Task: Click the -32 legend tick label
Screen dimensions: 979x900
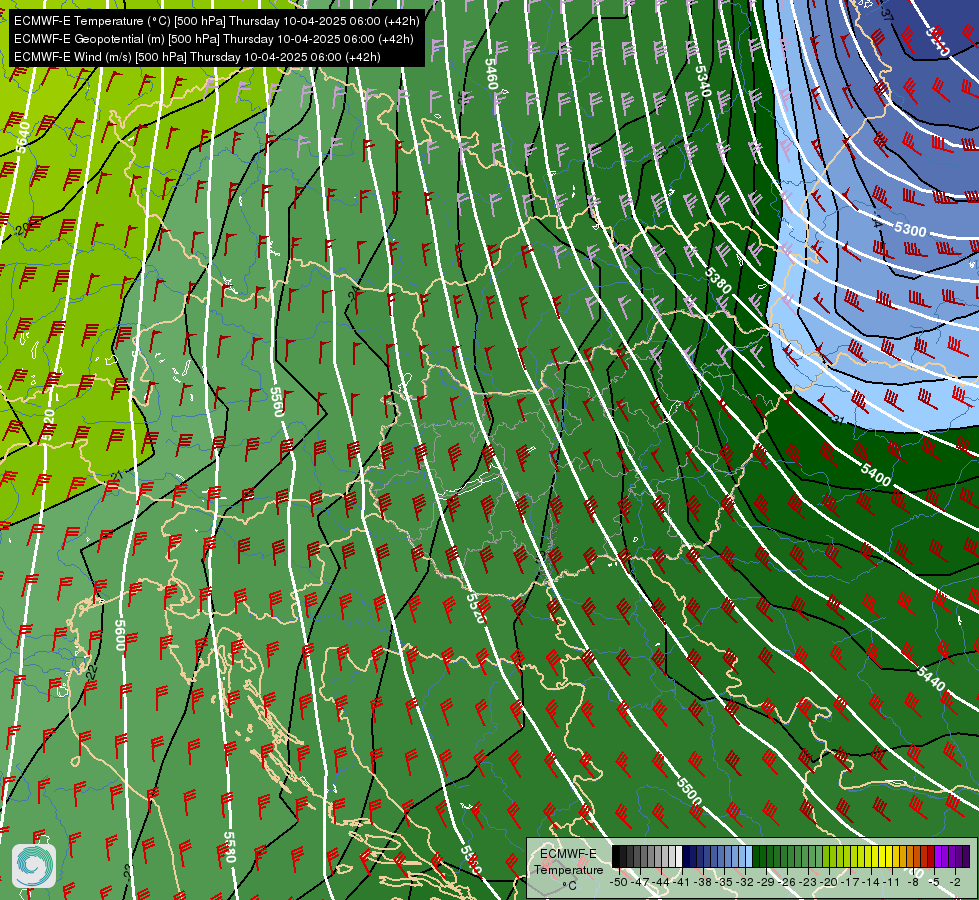Action: click(745, 882)
